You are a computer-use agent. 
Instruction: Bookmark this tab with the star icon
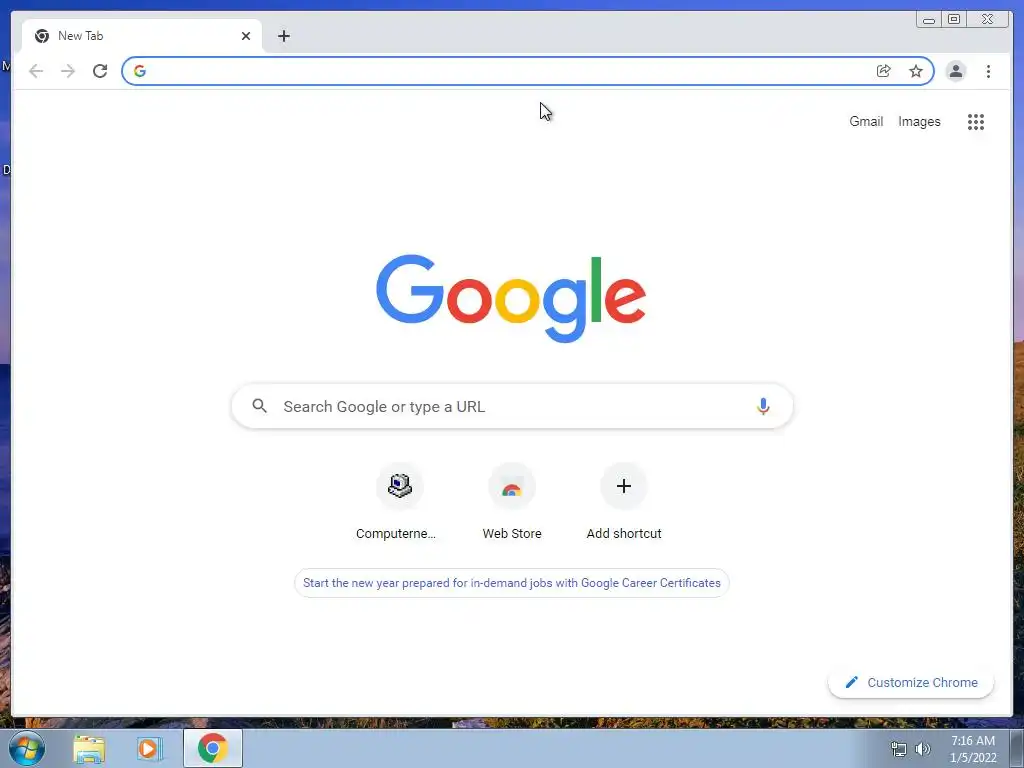916,71
